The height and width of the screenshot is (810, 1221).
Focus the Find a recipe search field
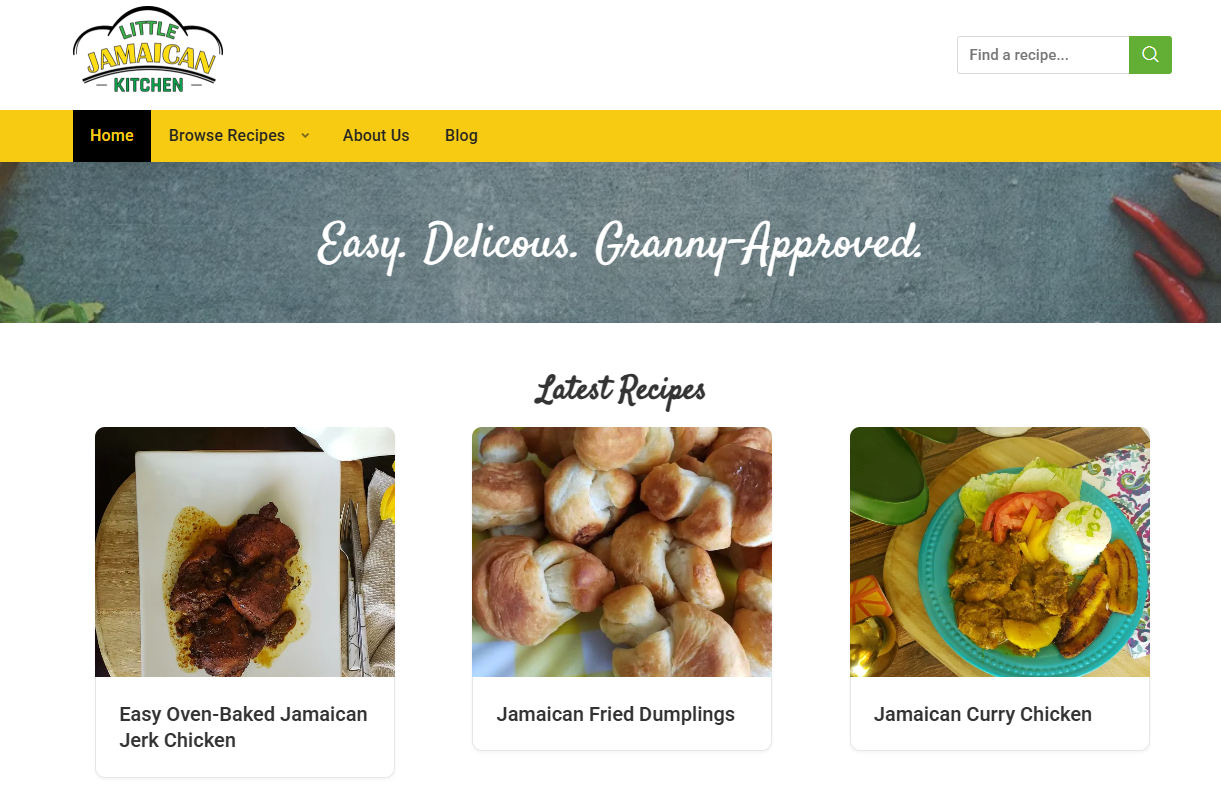[x=1043, y=55]
